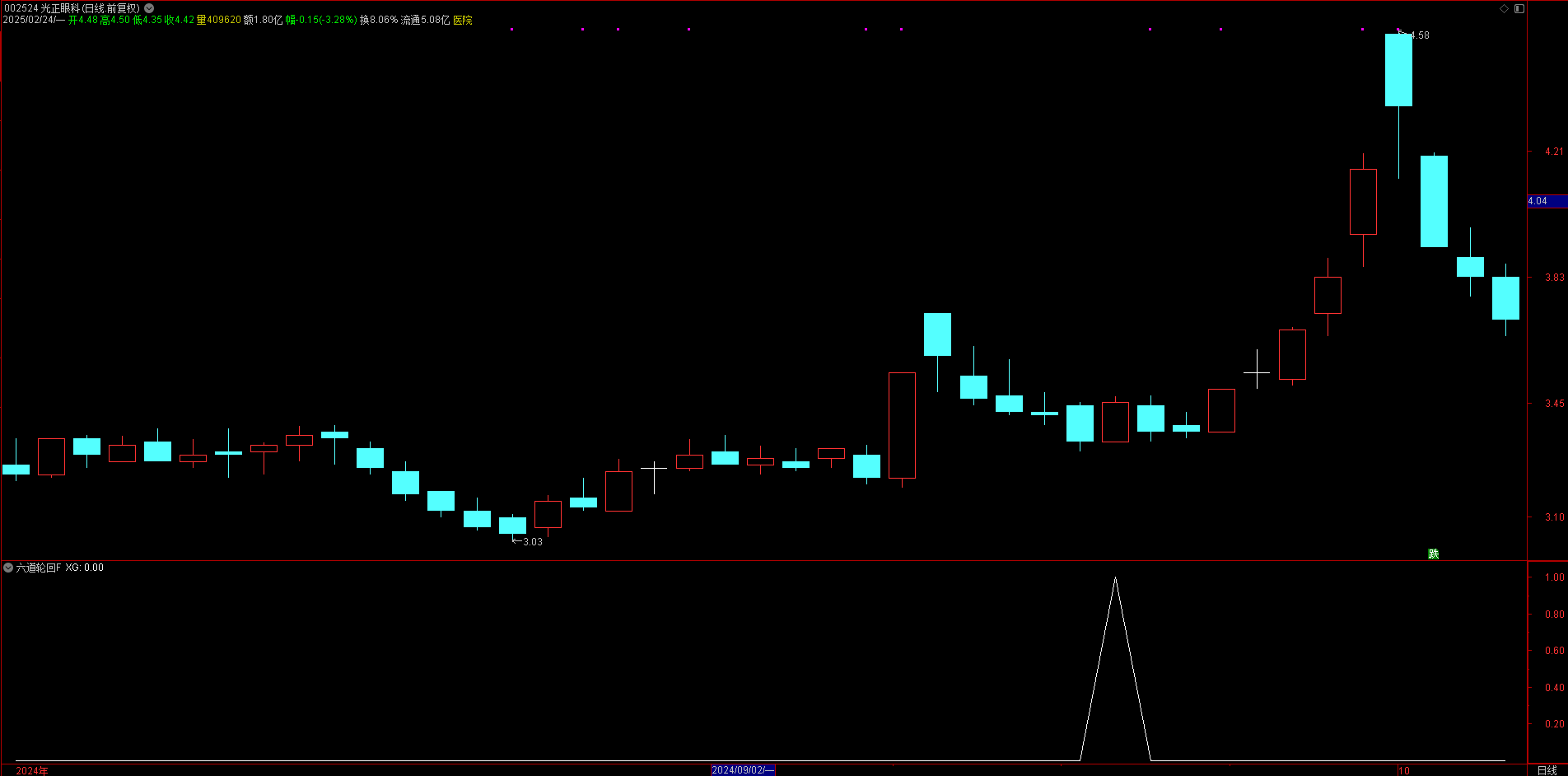1568x776 pixels.
Task: Click the high price annotation 4.58
Action: 1420,35
